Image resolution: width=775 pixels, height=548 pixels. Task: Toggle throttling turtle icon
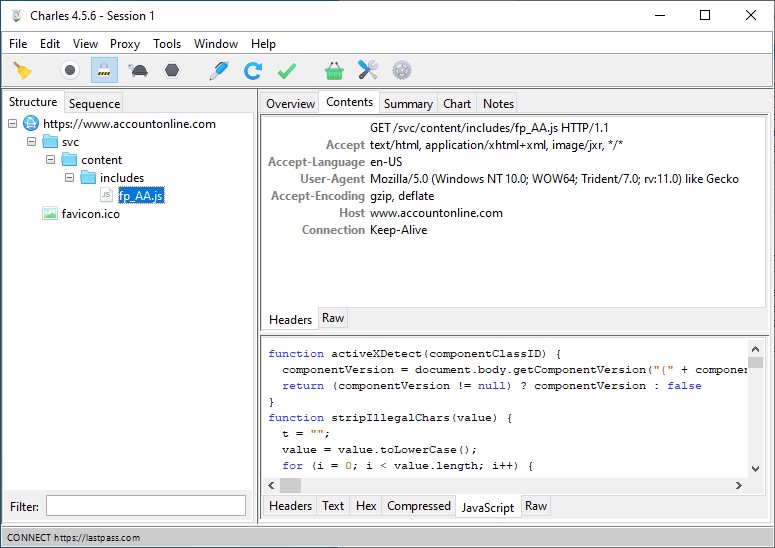pyautogui.click(x=138, y=70)
